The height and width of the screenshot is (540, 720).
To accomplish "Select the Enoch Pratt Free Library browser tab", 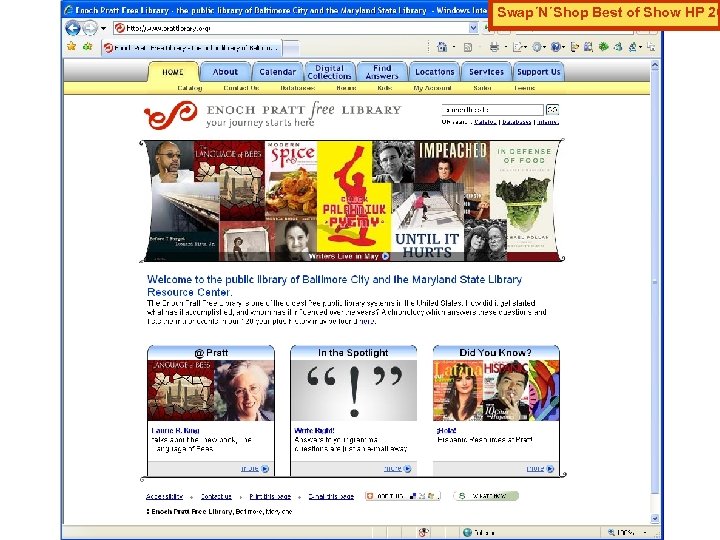I will point(192,48).
